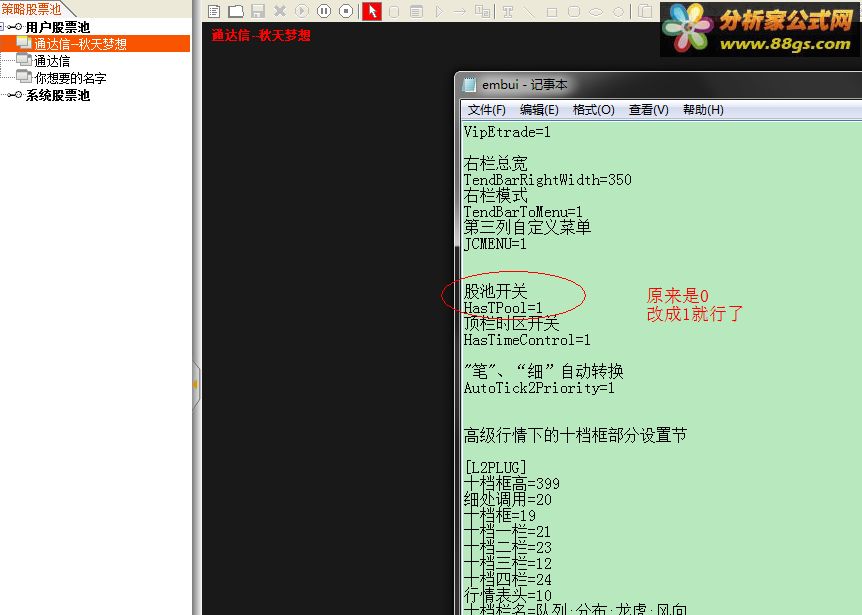Click the 十档一栏=21 line
The height and width of the screenshot is (615, 862).
tap(507, 531)
